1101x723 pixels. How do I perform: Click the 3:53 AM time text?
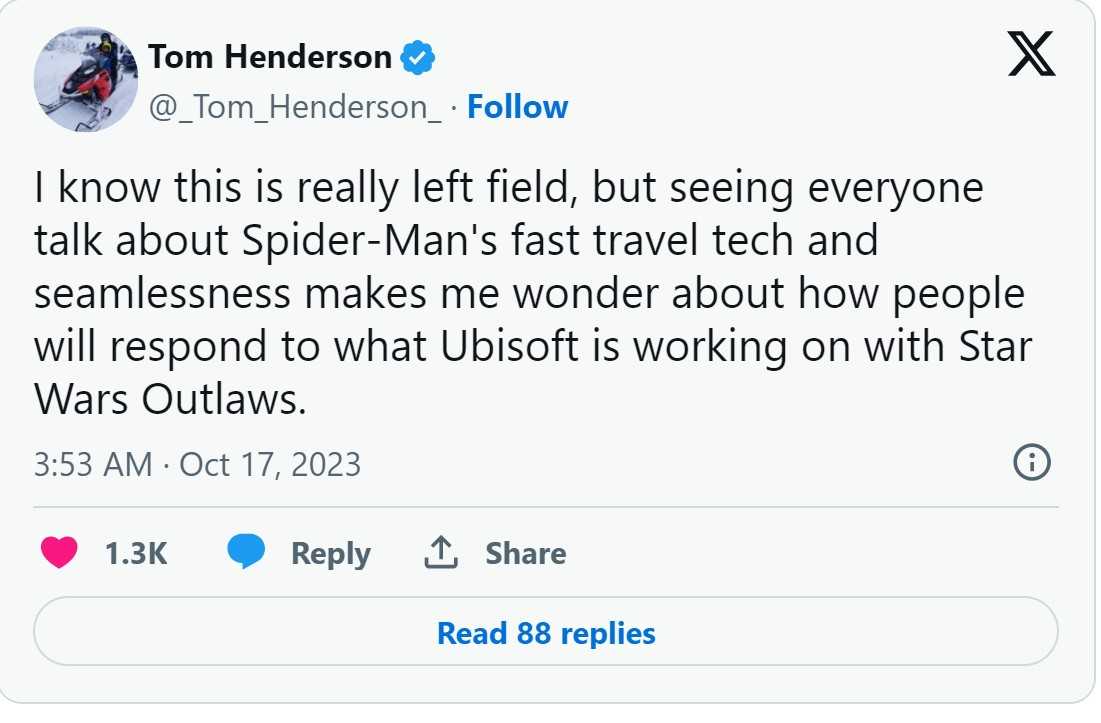point(93,464)
